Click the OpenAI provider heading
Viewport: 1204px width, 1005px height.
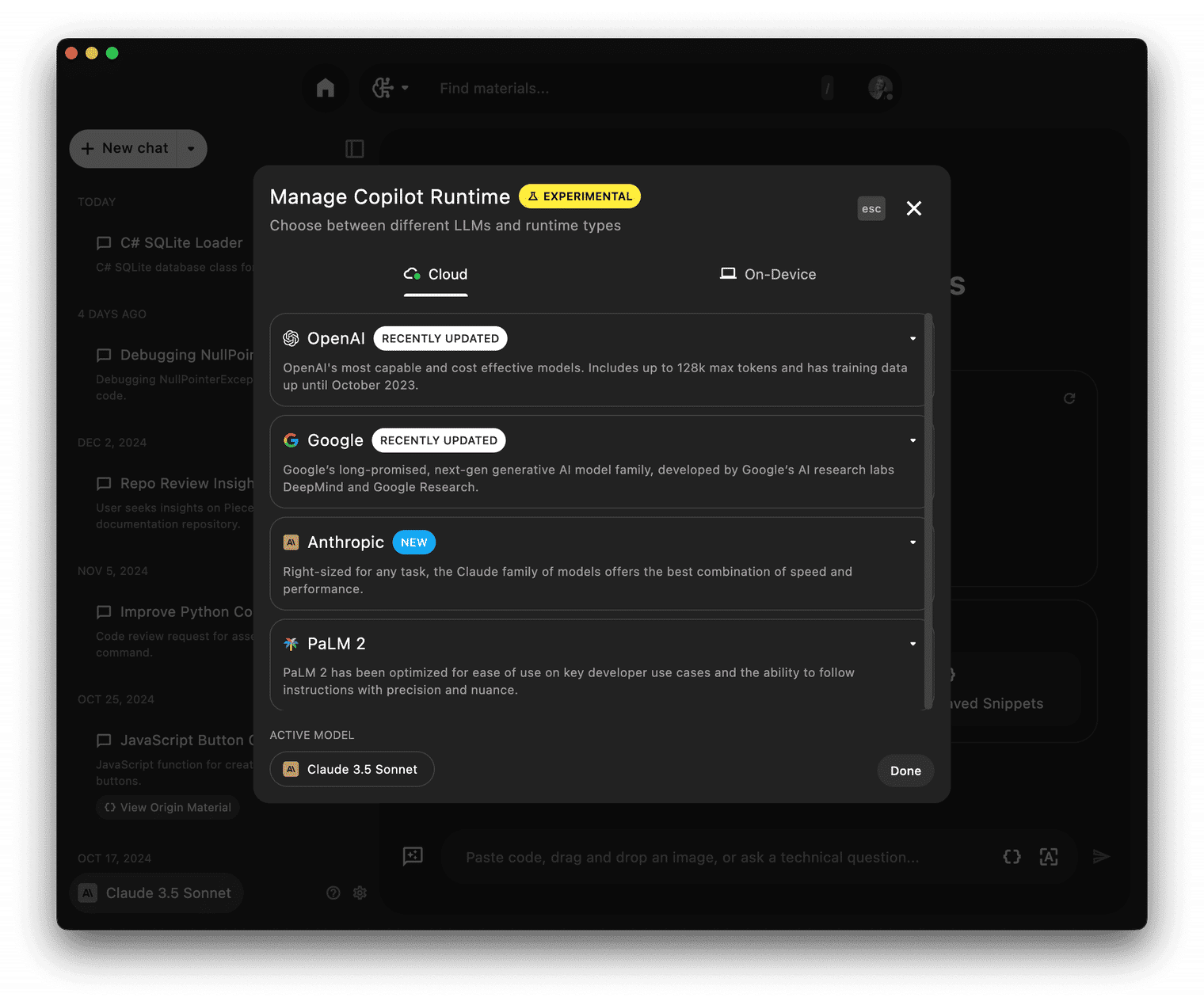[x=336, y=338]
